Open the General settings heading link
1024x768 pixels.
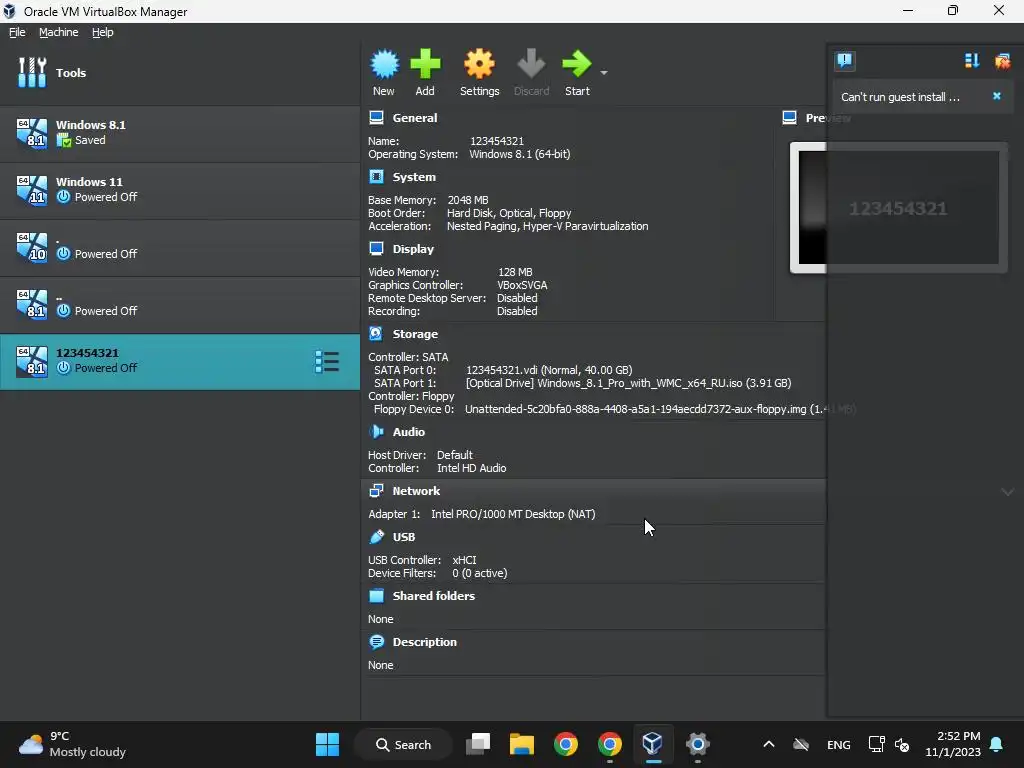click(415, 118)
